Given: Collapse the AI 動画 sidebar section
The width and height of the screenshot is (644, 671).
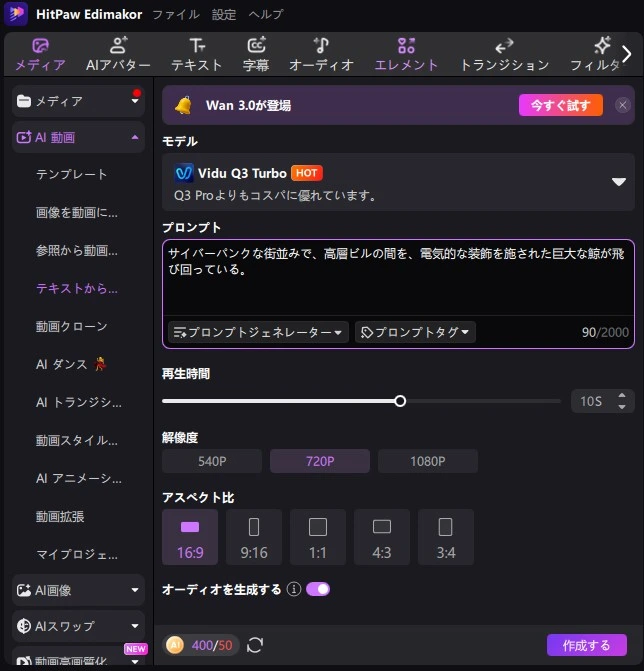Looking at the screenshot, I should coord(135,137).
